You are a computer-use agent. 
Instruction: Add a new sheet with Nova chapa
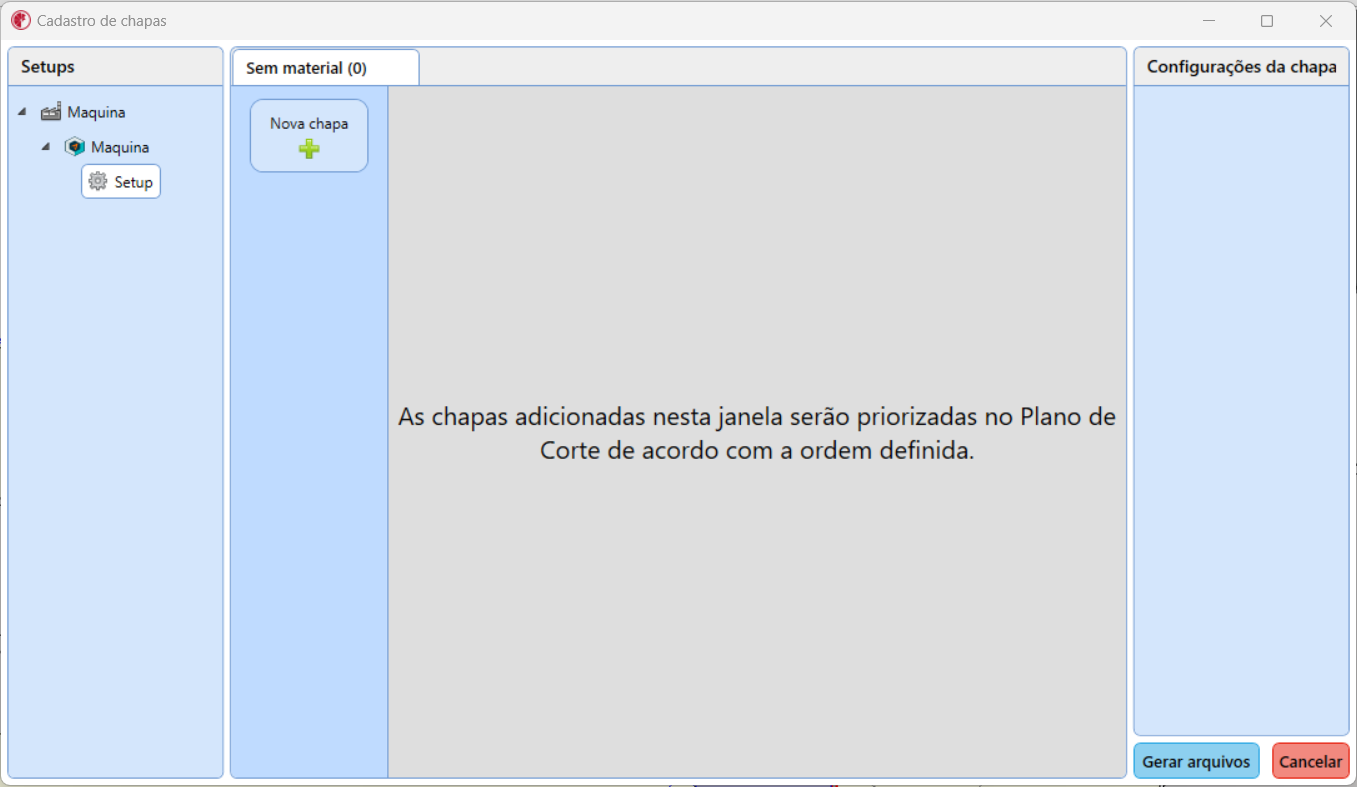[x=309, y=136]
